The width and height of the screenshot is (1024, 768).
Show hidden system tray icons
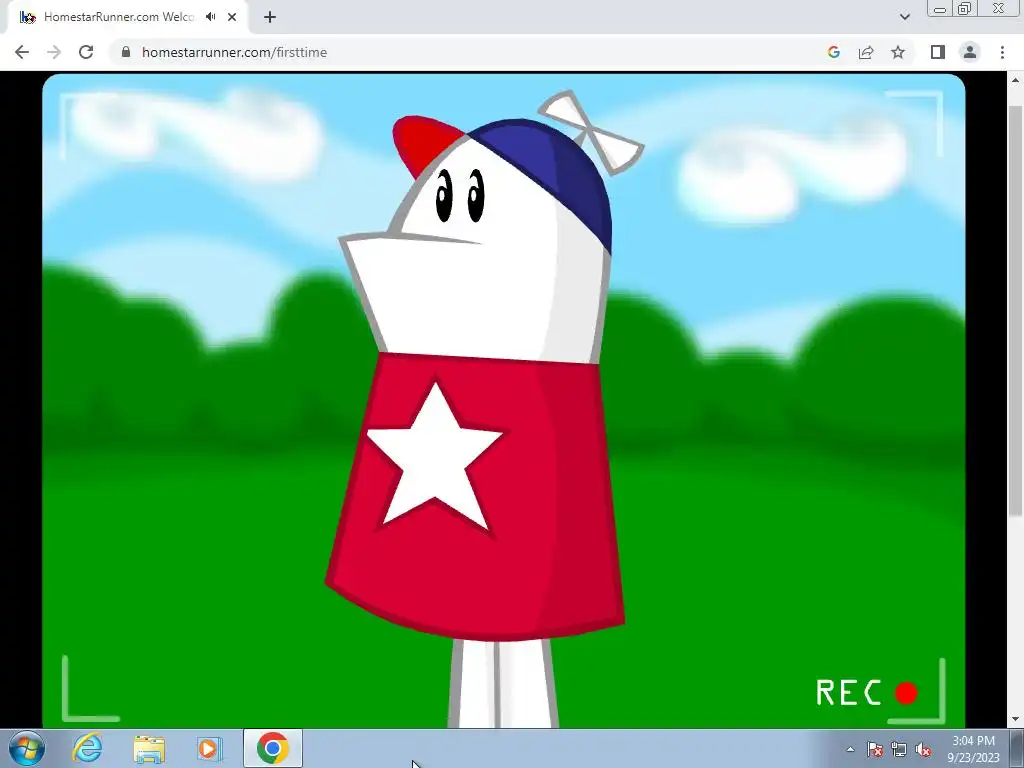point(850,749)
